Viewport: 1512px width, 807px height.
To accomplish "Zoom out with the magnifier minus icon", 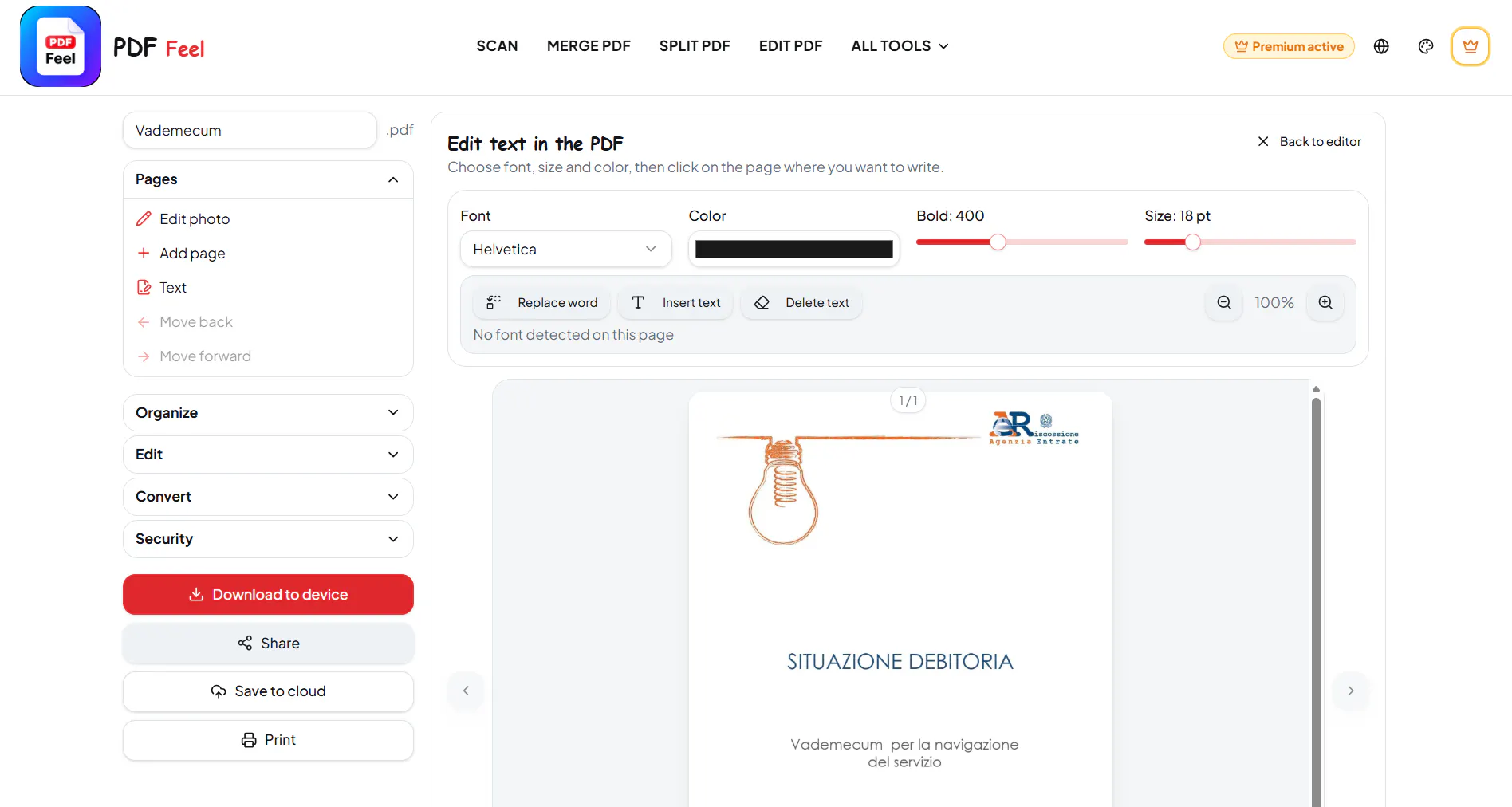I will click(x=1224, y=303).
